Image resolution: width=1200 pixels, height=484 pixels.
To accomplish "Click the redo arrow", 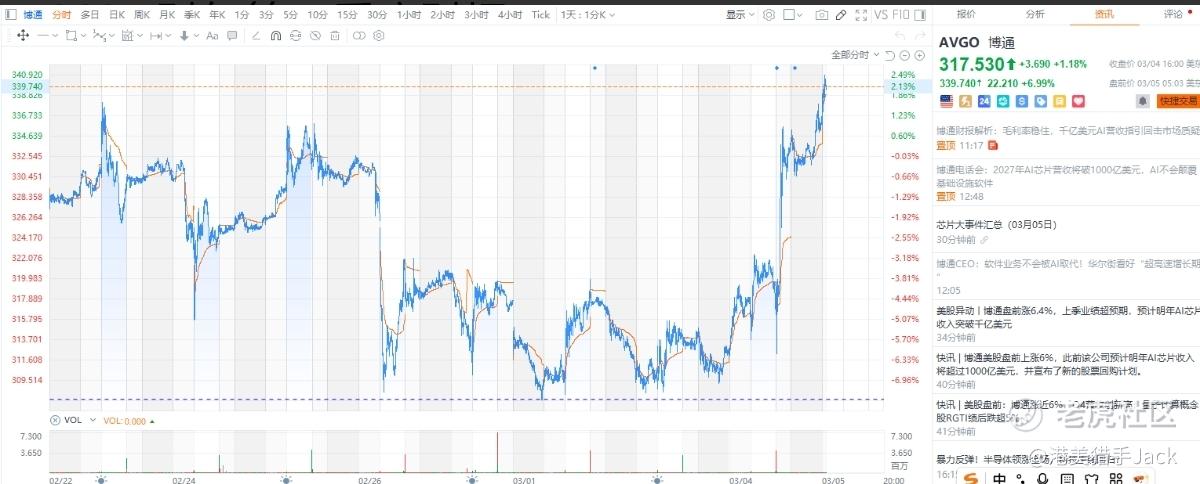I will (x=920, y=35).
